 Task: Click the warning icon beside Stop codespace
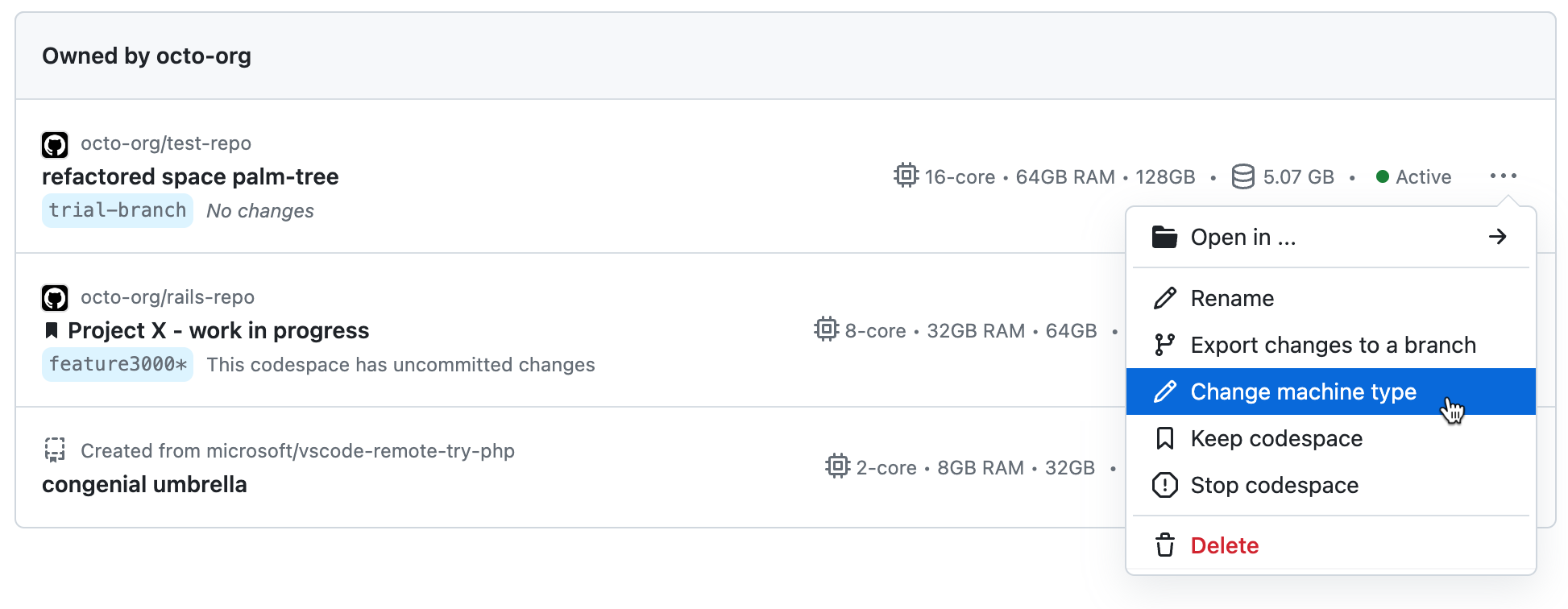1164,485
